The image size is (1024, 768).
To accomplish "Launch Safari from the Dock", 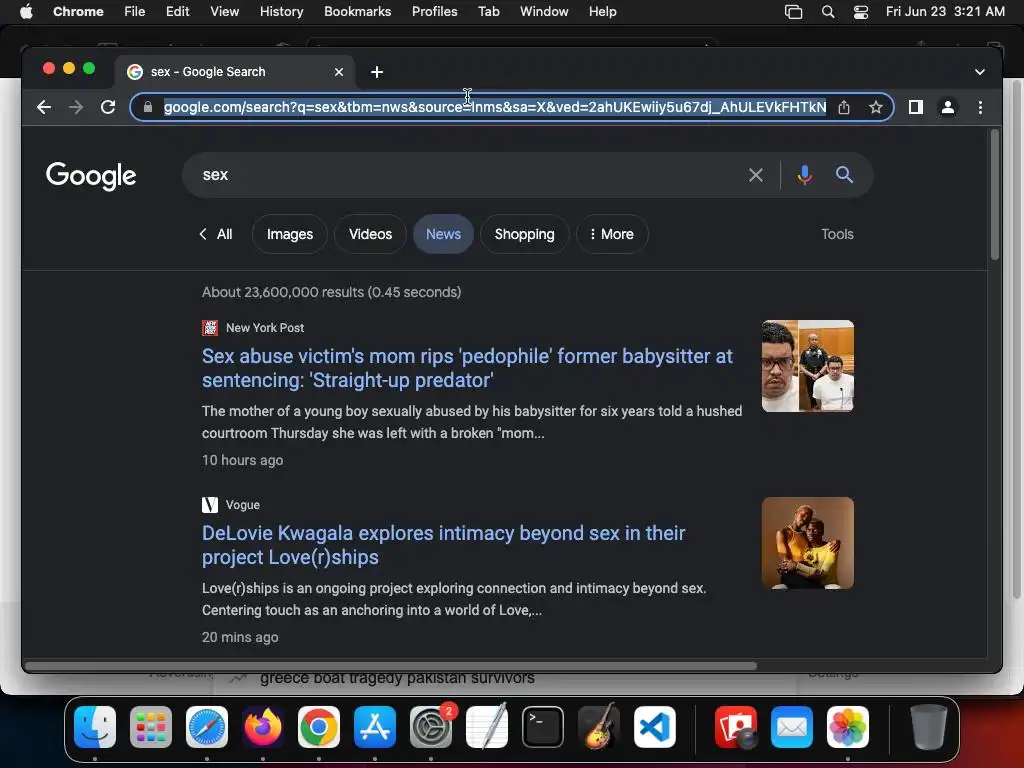I will [x=206, y=727].
